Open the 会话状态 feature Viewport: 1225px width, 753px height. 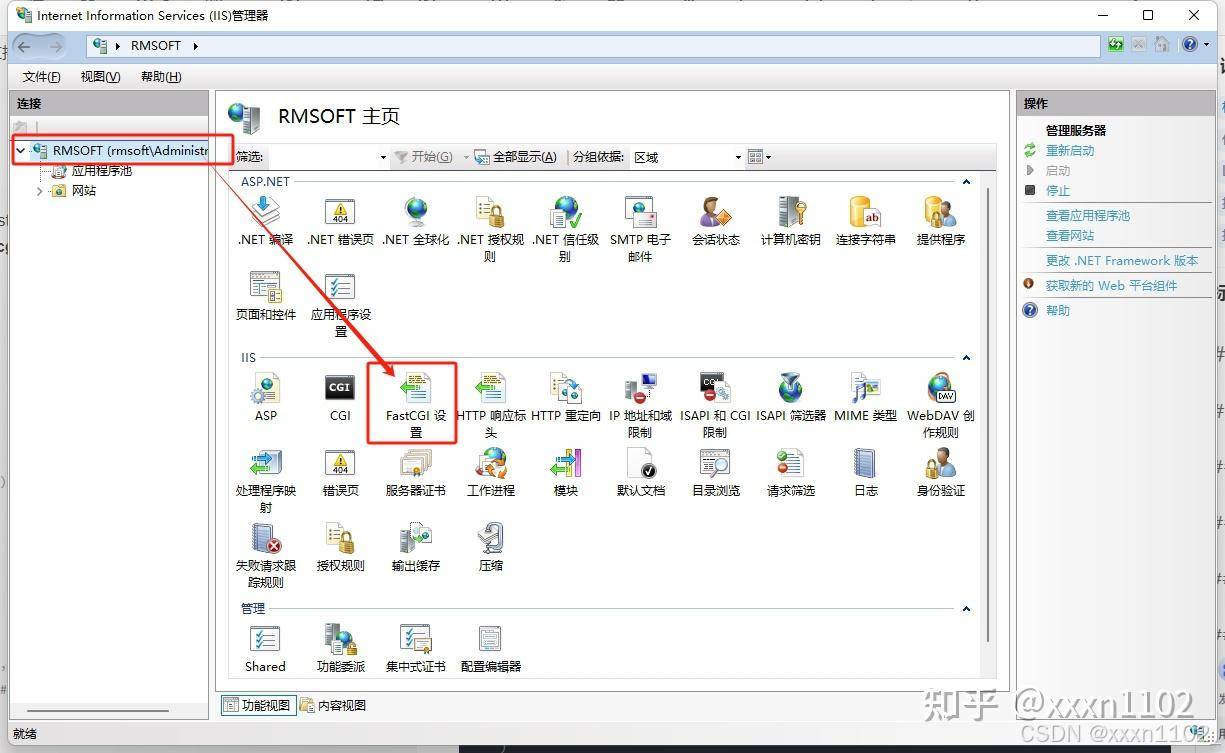pos(716,221)
